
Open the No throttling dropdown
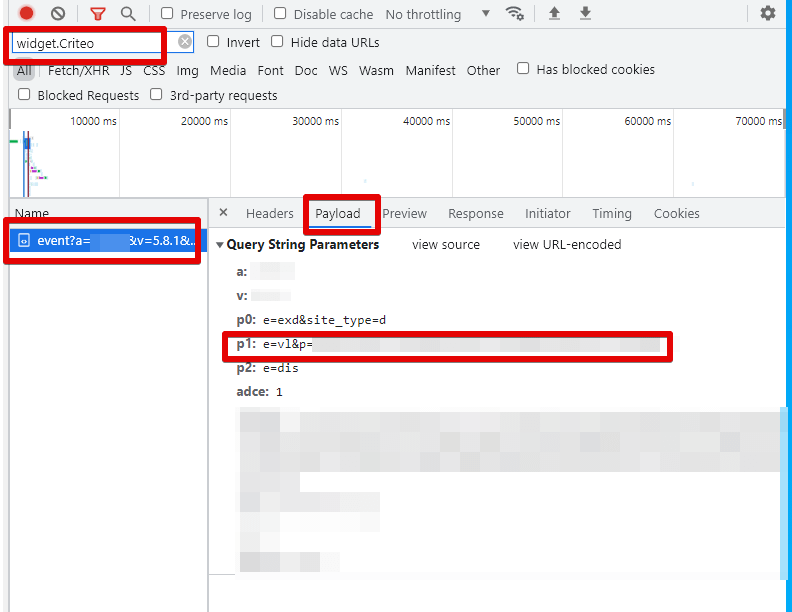(x=438, y=14)
